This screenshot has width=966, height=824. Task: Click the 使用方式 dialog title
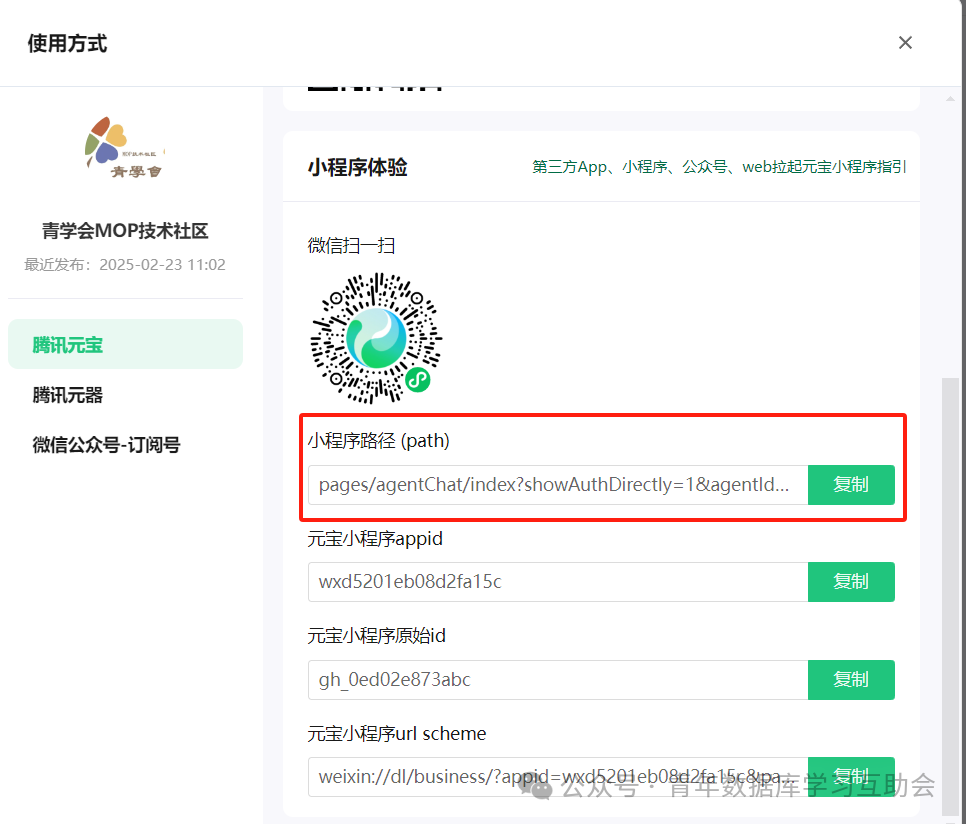point(67,43)
